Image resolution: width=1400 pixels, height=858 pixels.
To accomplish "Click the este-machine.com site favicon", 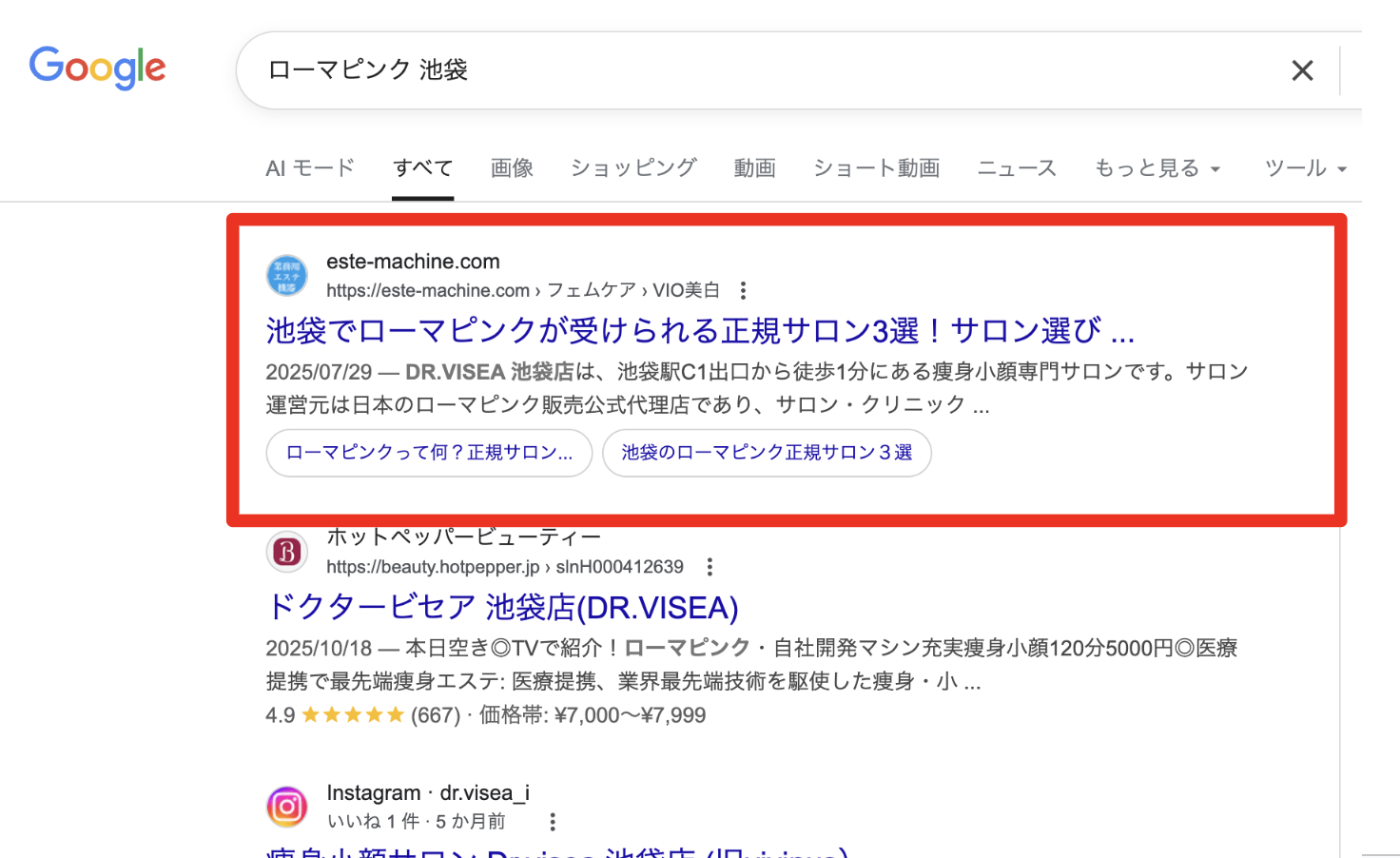I will 286,276.
